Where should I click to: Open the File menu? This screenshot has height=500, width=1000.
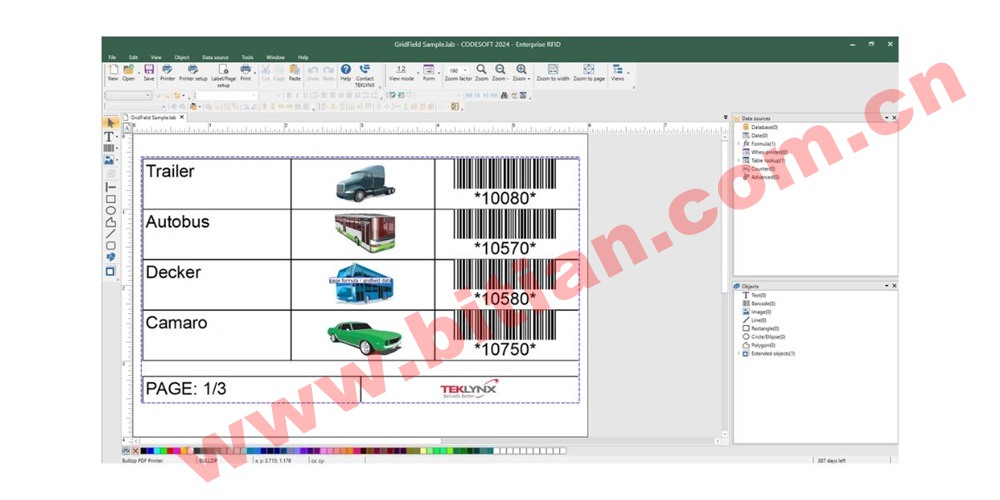(x=112, y=57)
